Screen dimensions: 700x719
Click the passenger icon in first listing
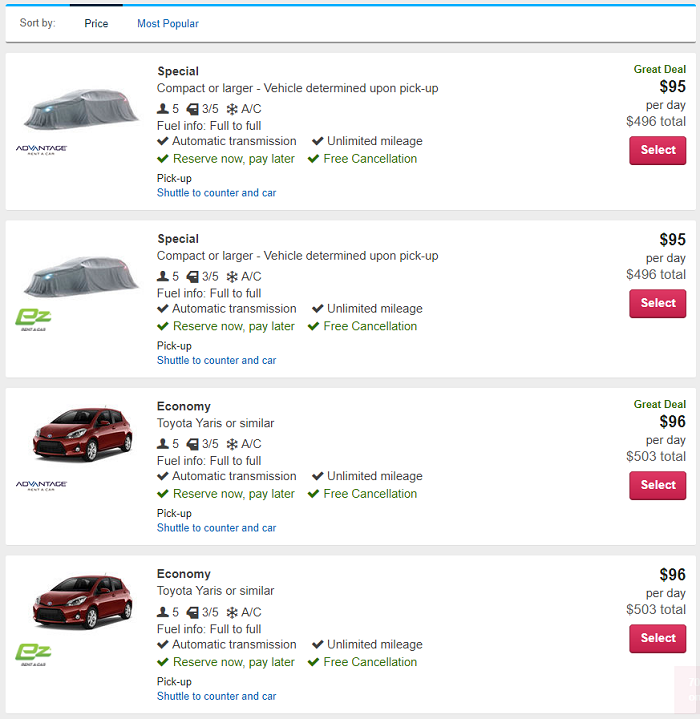[163, 109]
